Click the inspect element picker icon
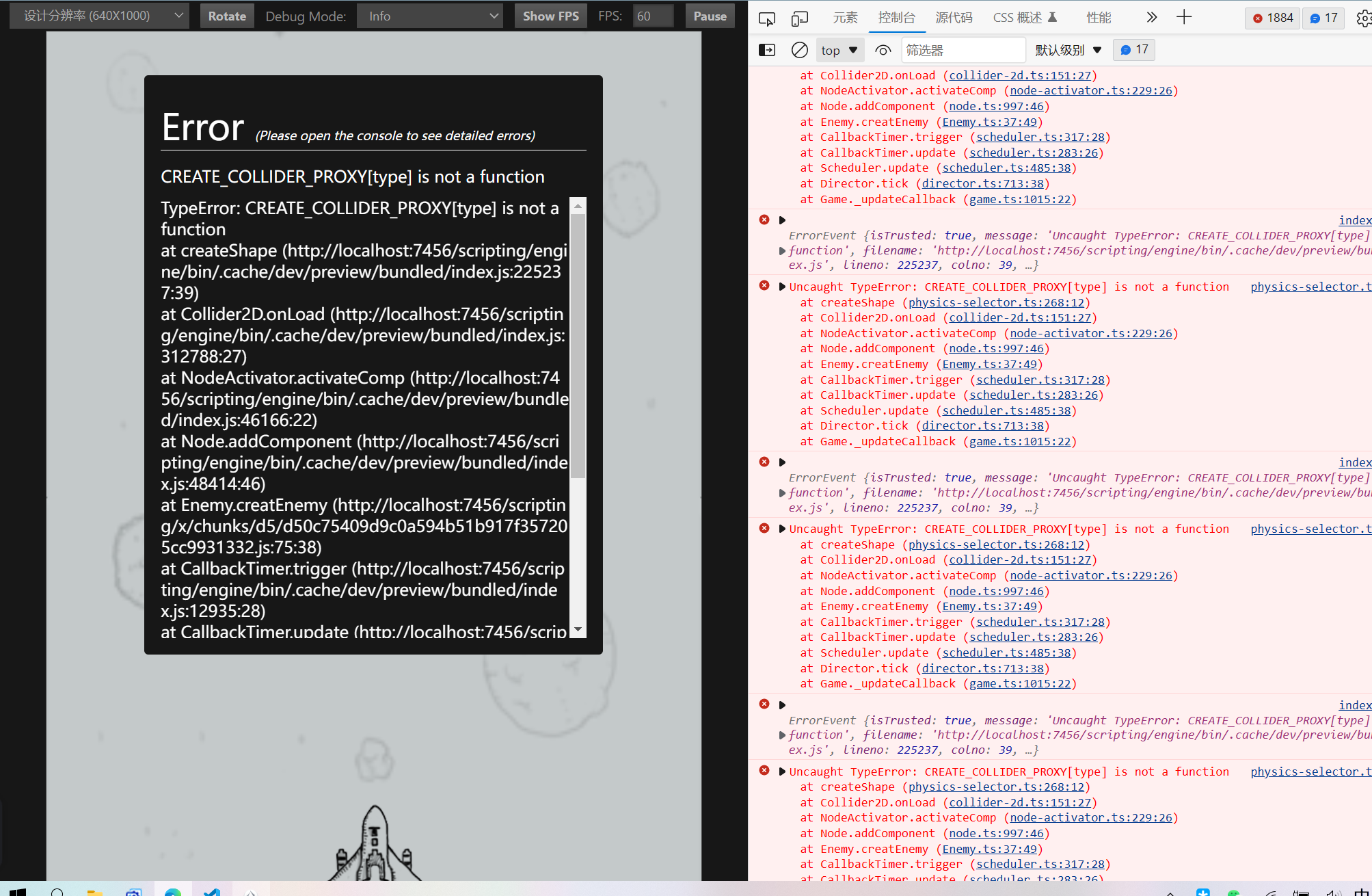The image size is (1372, 896). (x=767, y=18)
